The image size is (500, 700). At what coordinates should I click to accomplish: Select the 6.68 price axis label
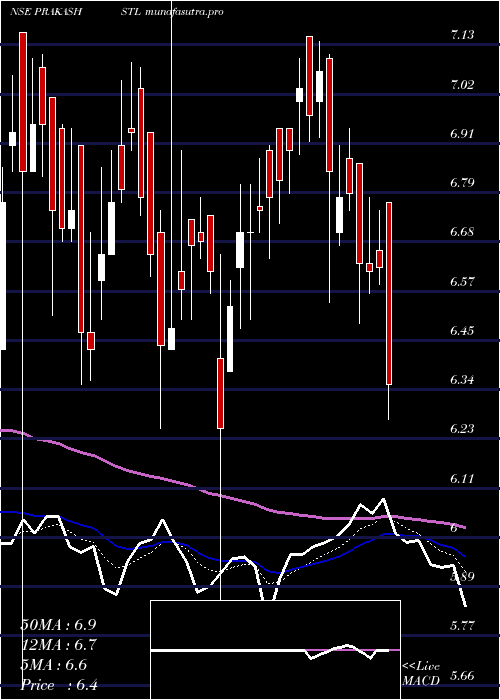[x=462, y=232]
